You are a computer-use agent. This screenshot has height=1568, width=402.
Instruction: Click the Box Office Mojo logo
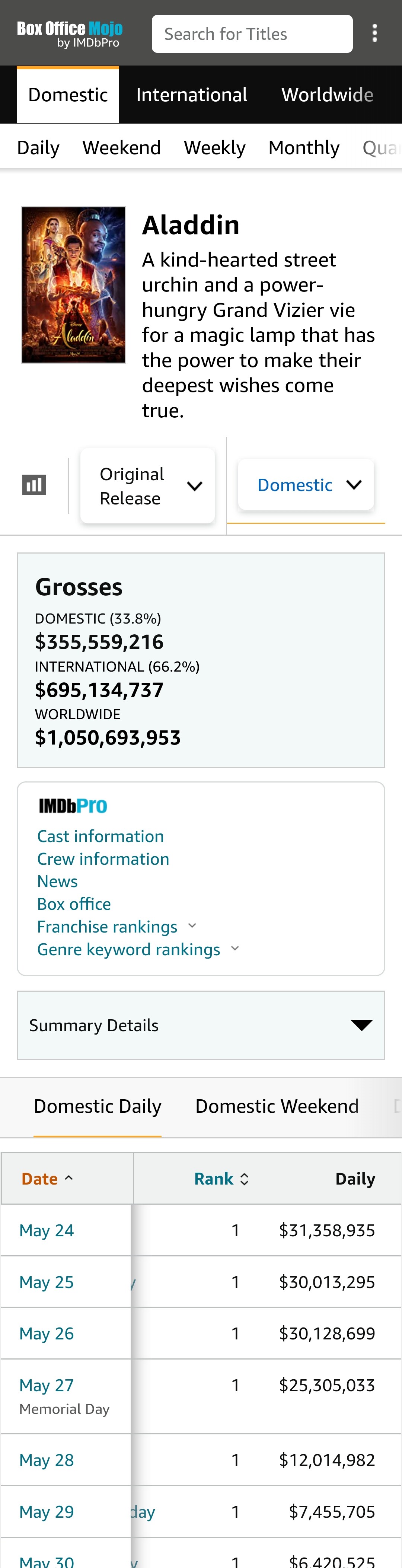point(69,34)
